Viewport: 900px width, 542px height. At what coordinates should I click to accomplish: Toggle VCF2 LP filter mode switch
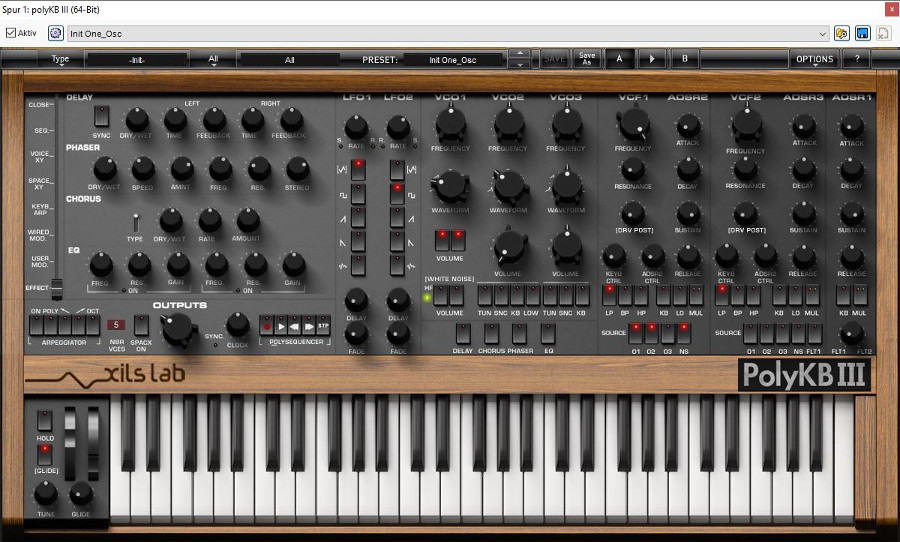pyautogui.click(x=722, y=295)
